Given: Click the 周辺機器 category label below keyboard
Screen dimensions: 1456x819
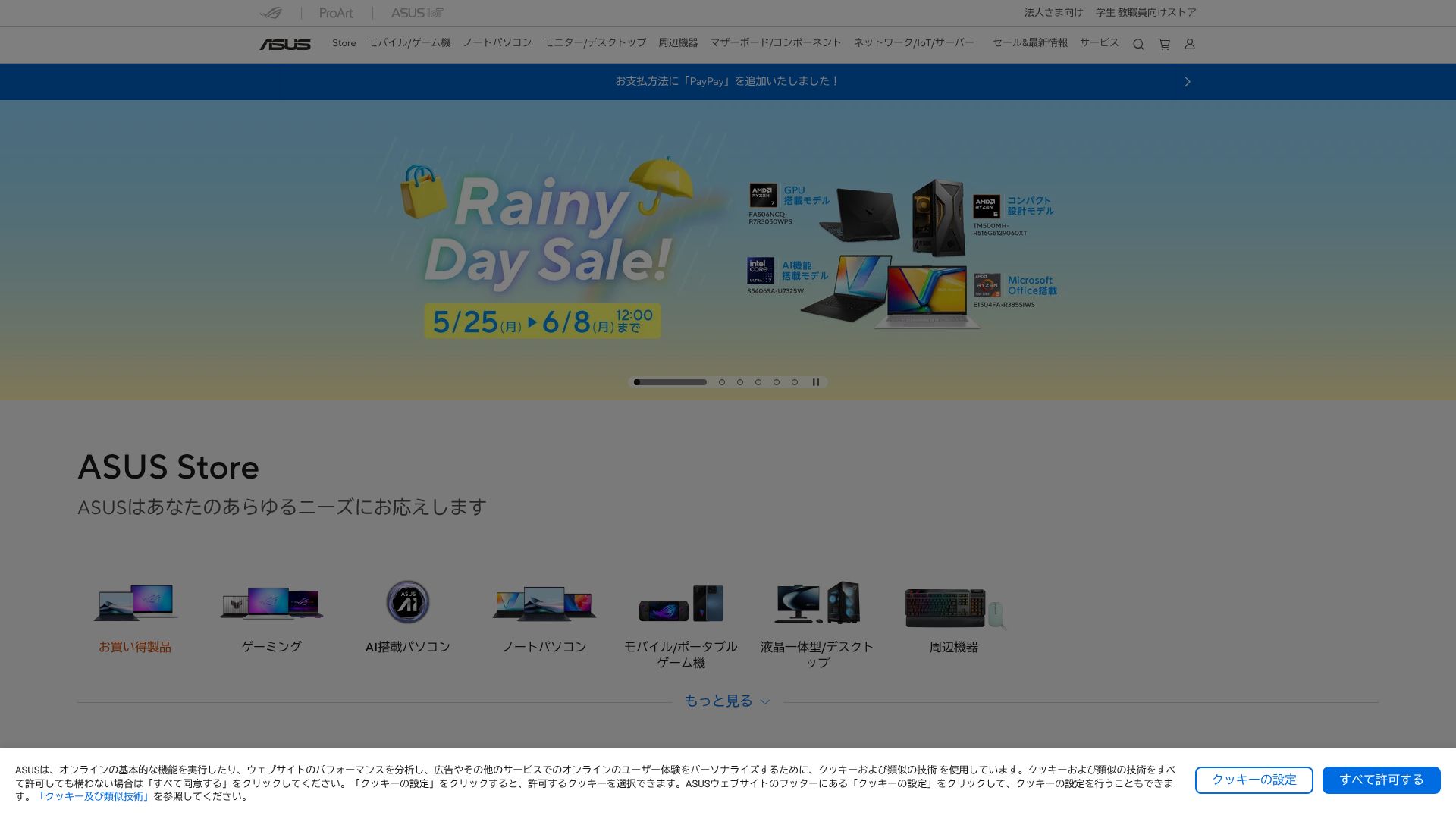Looking at the screenshot, I should (954, 647).
